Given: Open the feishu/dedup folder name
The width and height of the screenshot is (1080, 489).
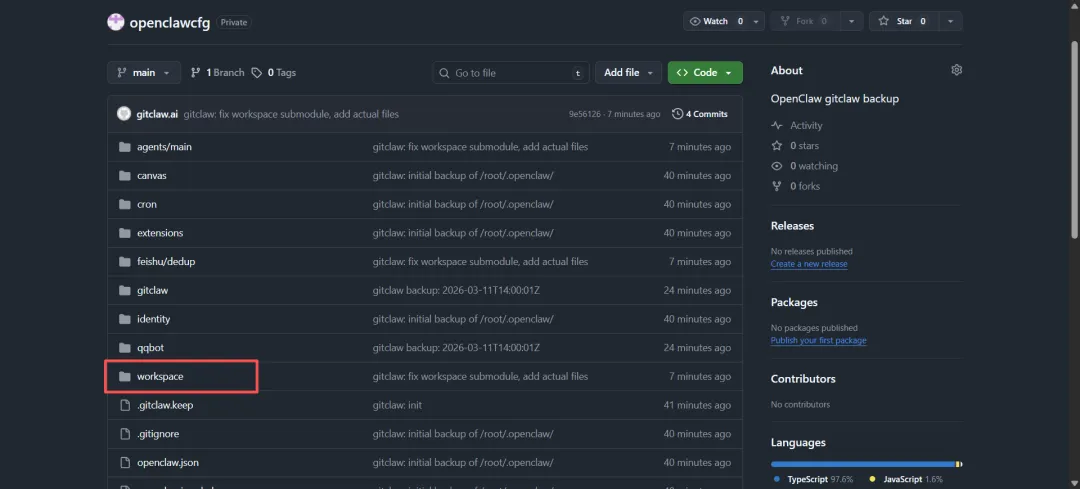Looking at the screenshot, I should pos(166,262).
